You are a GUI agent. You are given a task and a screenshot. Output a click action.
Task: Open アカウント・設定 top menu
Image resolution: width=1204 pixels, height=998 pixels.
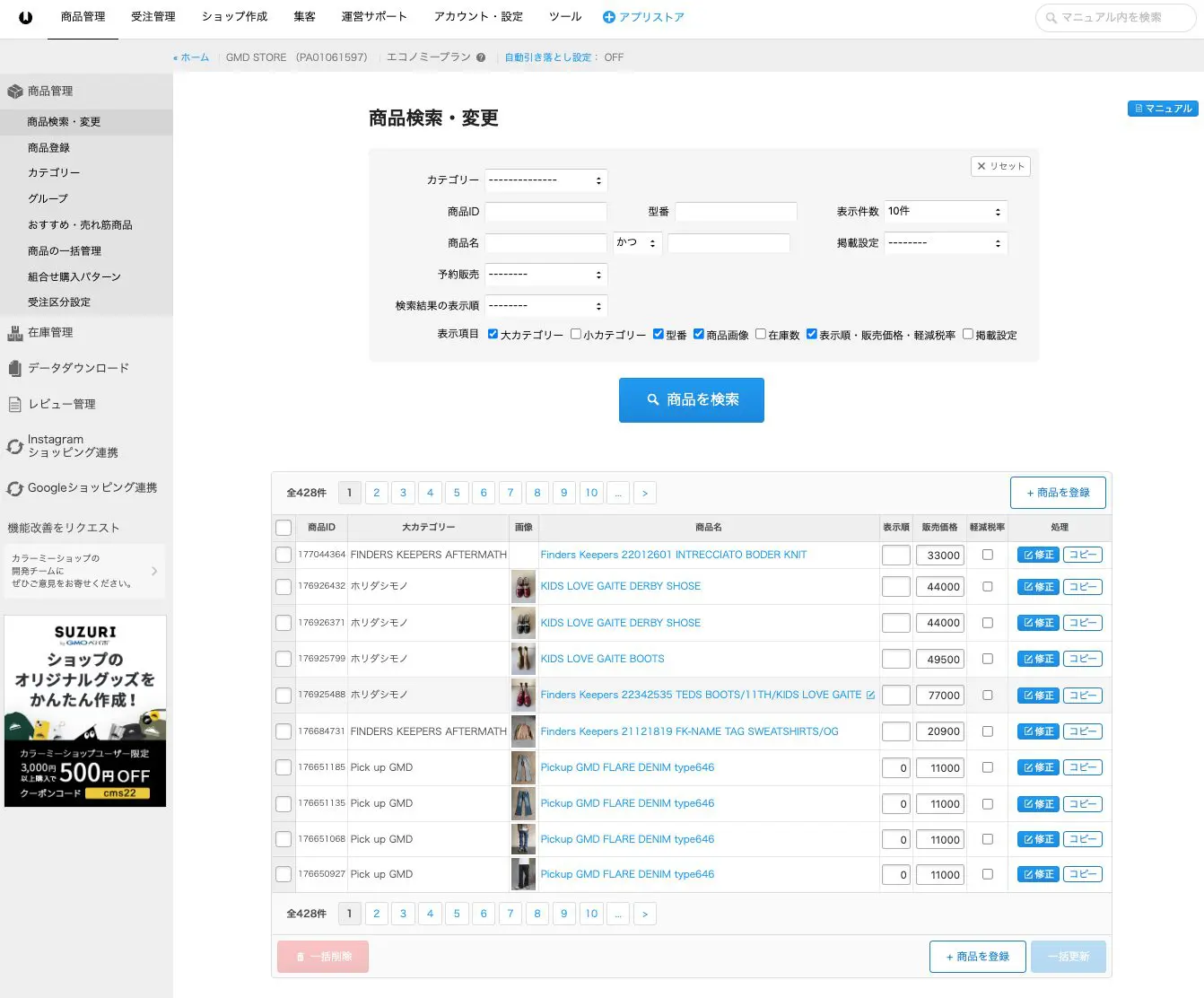478,17
